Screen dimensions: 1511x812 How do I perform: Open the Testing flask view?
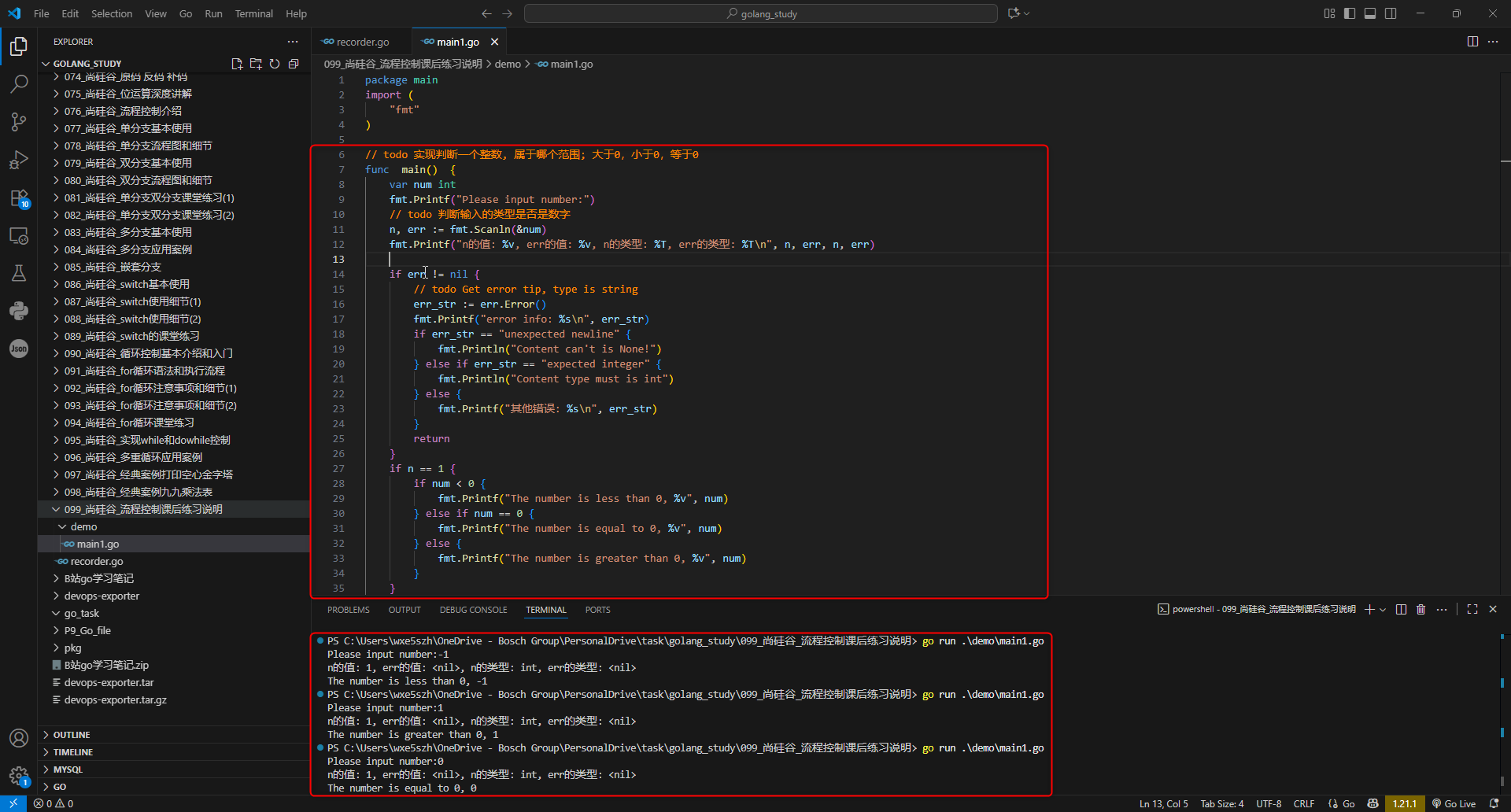19,273
